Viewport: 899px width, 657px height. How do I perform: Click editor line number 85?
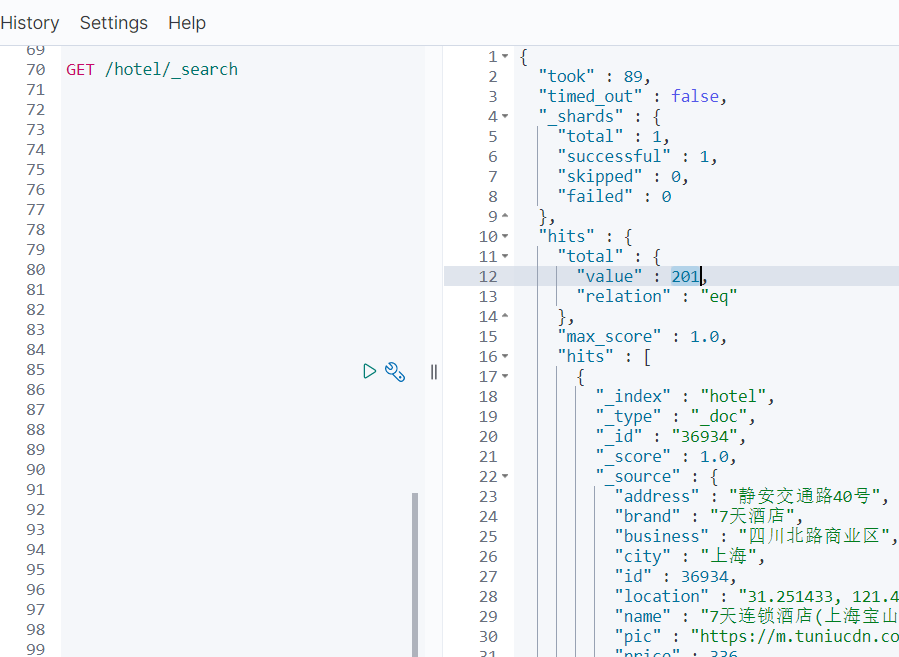point(36,370)
